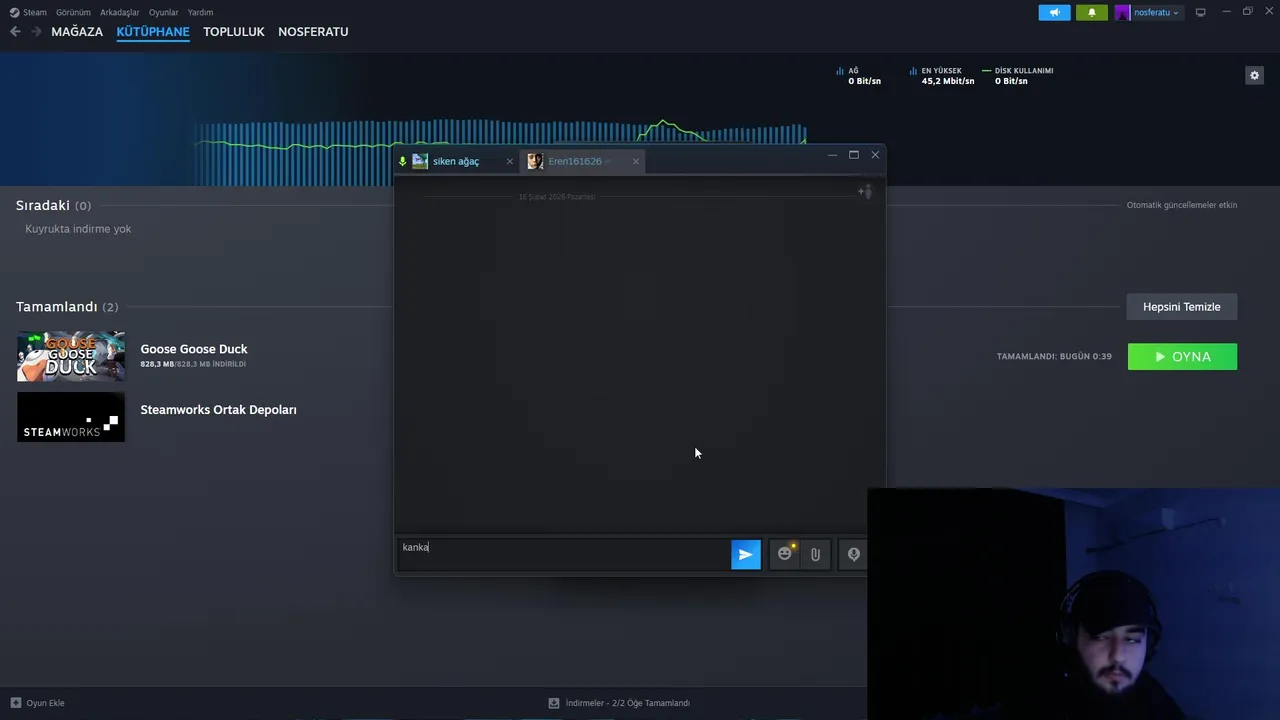Click siken ağaç avatar in chat tab
The height and width of the screenshot is (720, 1280).
point(420,161)
